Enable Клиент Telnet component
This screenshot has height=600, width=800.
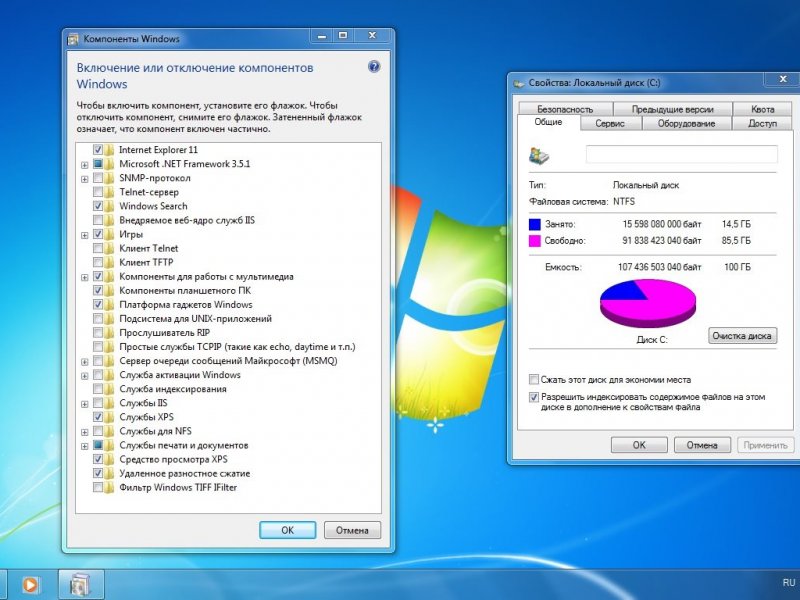point(98,248)
